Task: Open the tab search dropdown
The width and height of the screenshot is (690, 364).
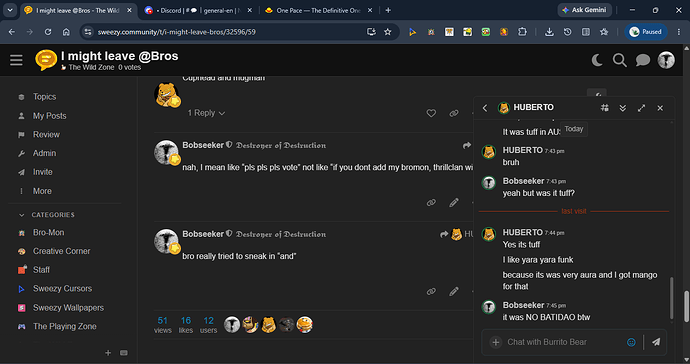Action: pos(10,10)
